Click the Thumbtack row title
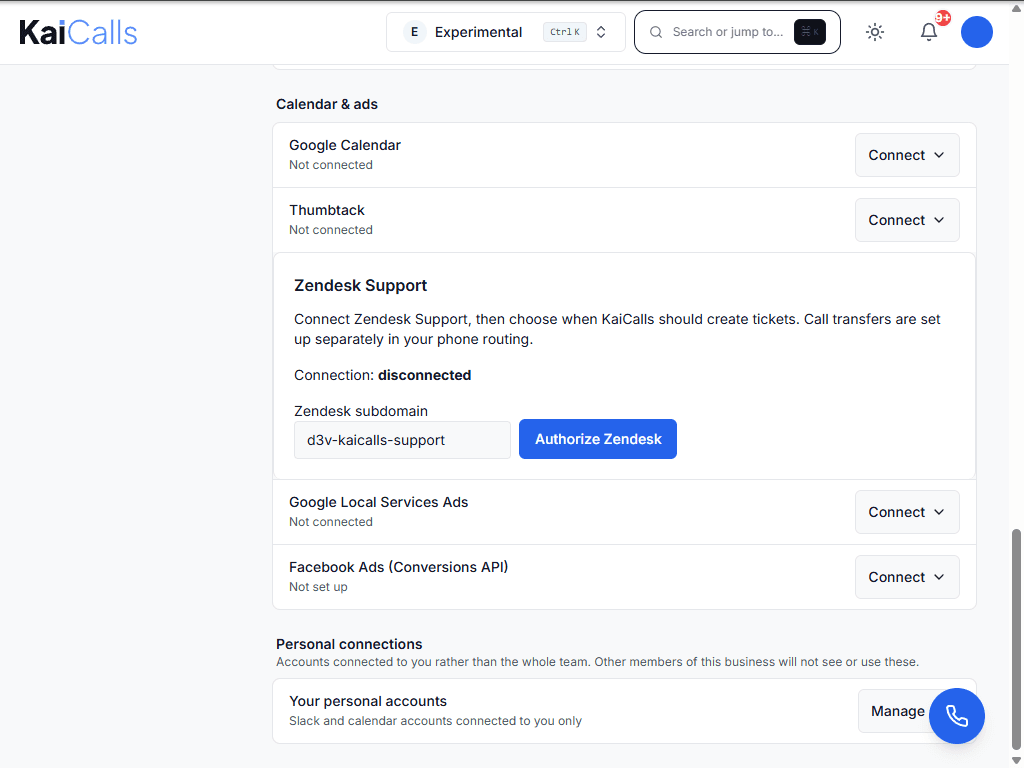1024x768 pixels. tap(327, 210)
